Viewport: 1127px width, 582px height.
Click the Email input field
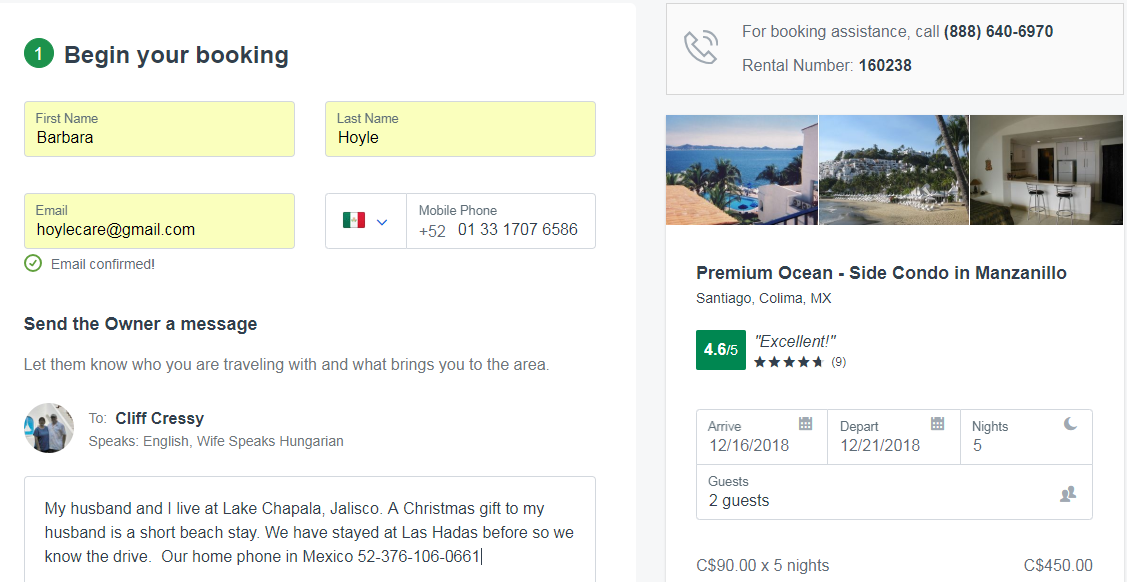160,230
